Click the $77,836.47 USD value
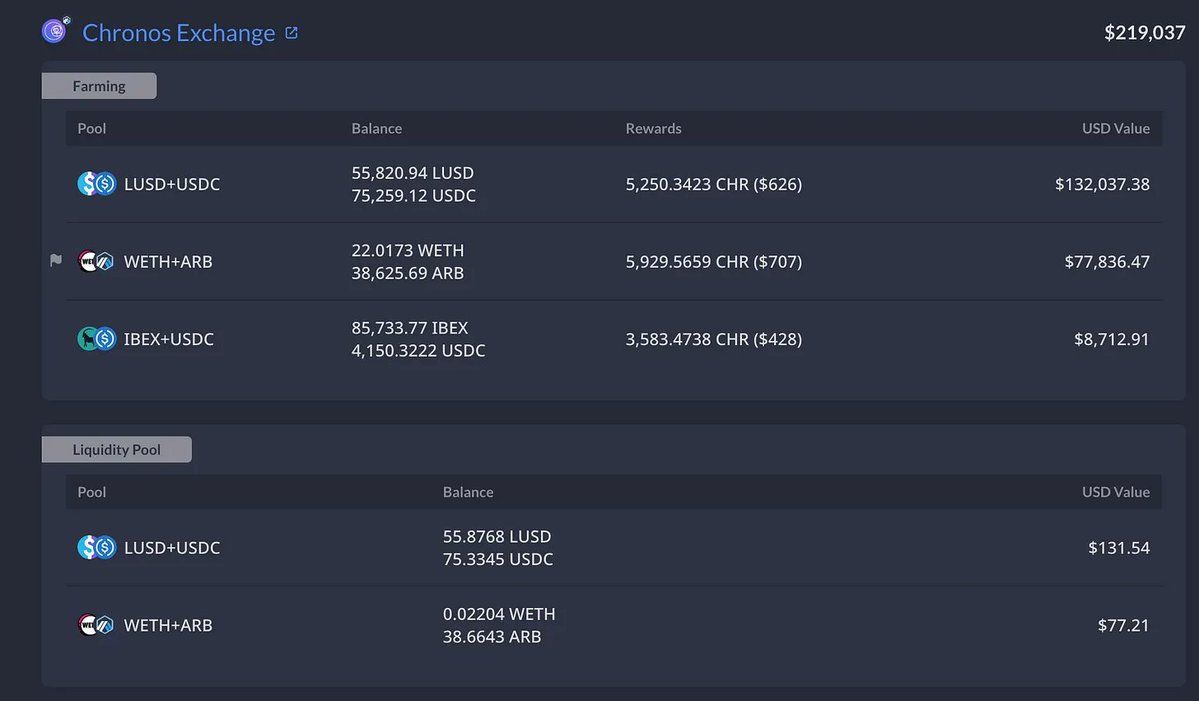Image resolution: width=1199 pixels, height=701 pixels. (x=1107, y=261)
